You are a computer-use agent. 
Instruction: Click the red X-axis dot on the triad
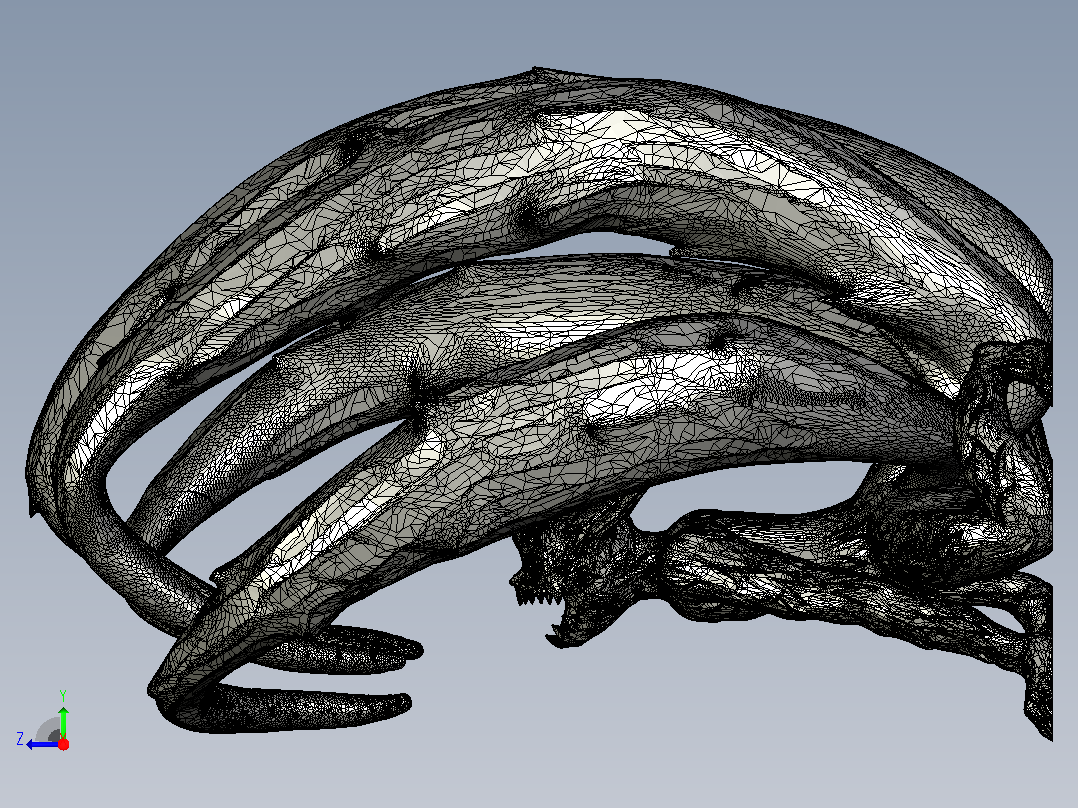point(63,744)
